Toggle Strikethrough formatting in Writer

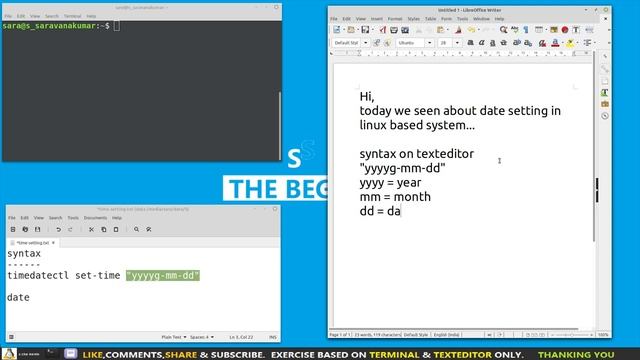click(504, 42)
